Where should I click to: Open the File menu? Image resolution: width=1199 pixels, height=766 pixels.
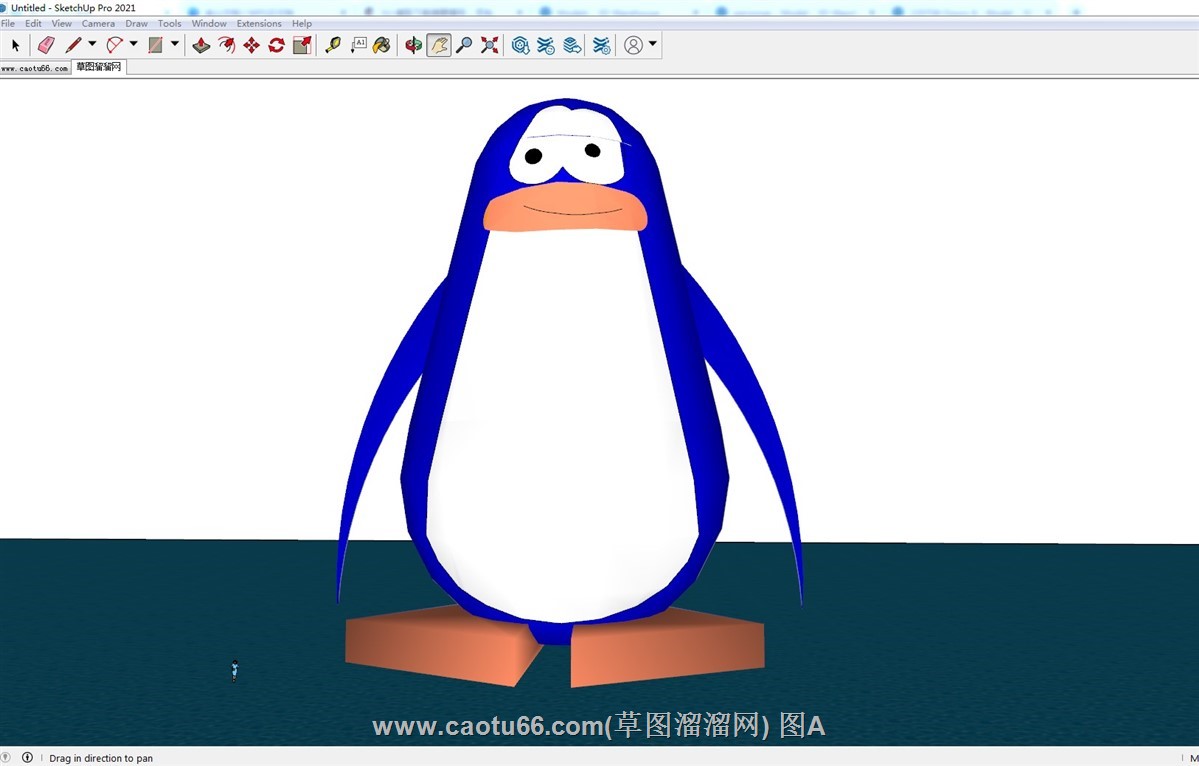click(8, 24)
